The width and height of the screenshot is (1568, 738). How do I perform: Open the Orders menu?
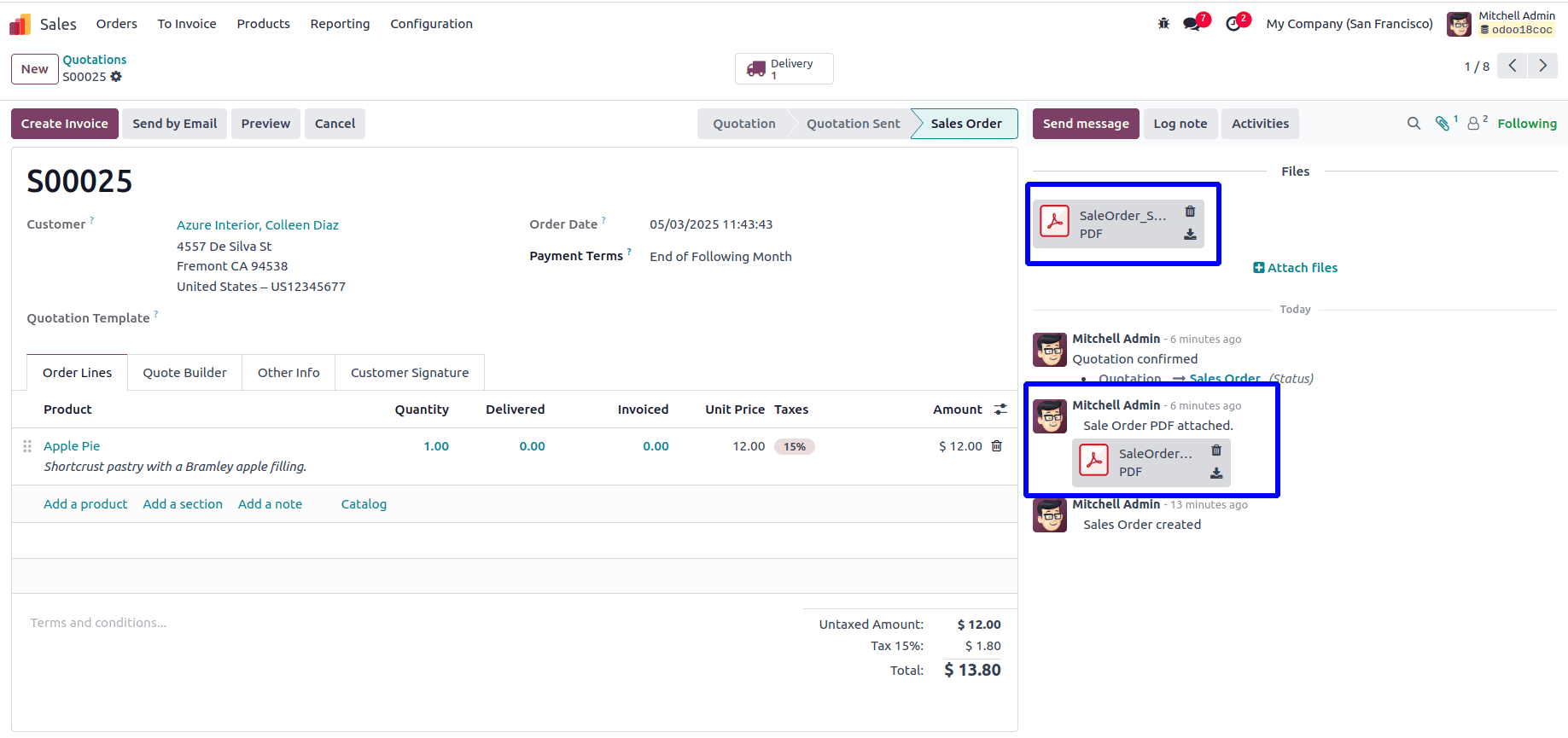tap(117, 24)
